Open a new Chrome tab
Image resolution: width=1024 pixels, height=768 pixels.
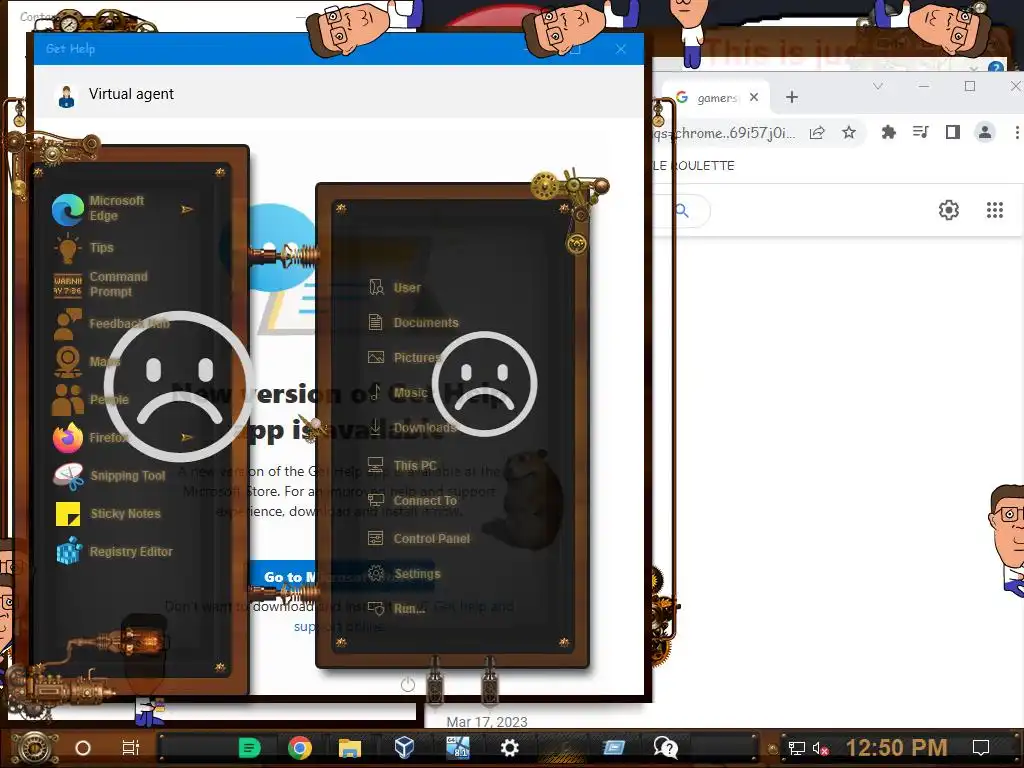pos(792,97)
